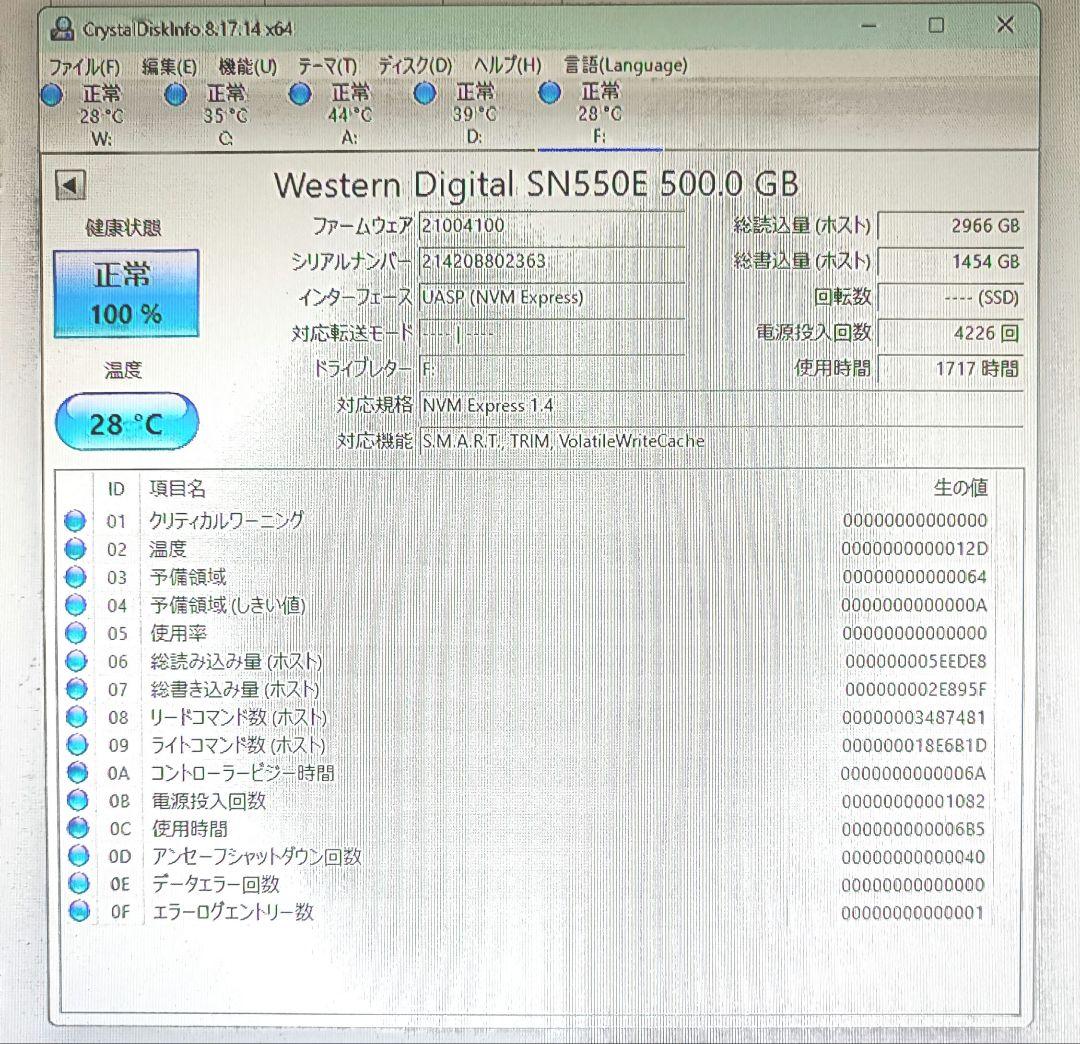
Task: Click status orb for ID 01 クリティカルワーニング
Action: (x=74, y=521)
